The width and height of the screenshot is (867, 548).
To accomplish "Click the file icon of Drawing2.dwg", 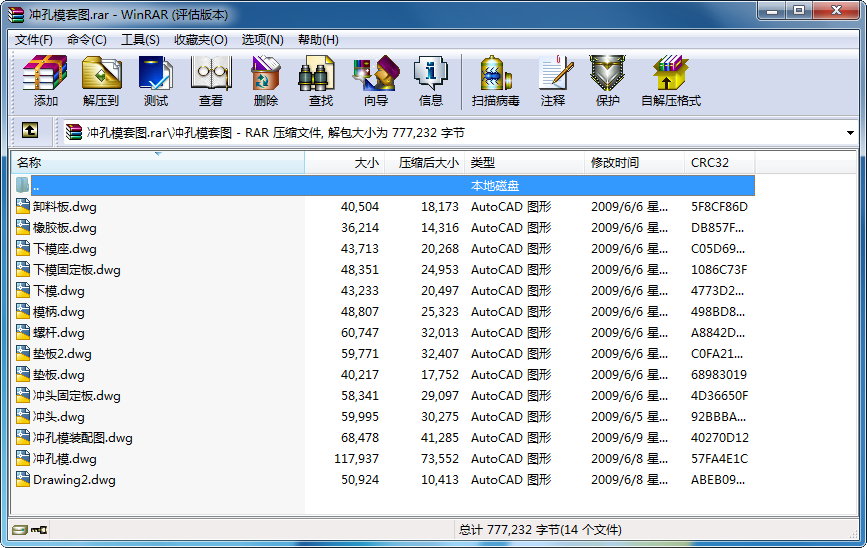I will point(23,479).
